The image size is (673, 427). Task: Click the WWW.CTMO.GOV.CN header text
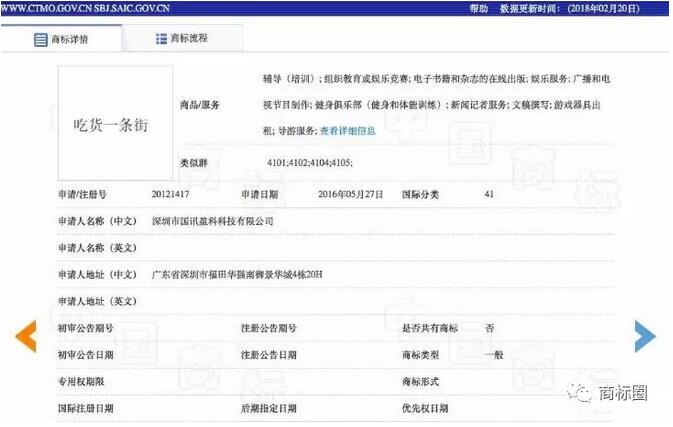[46, 8]
